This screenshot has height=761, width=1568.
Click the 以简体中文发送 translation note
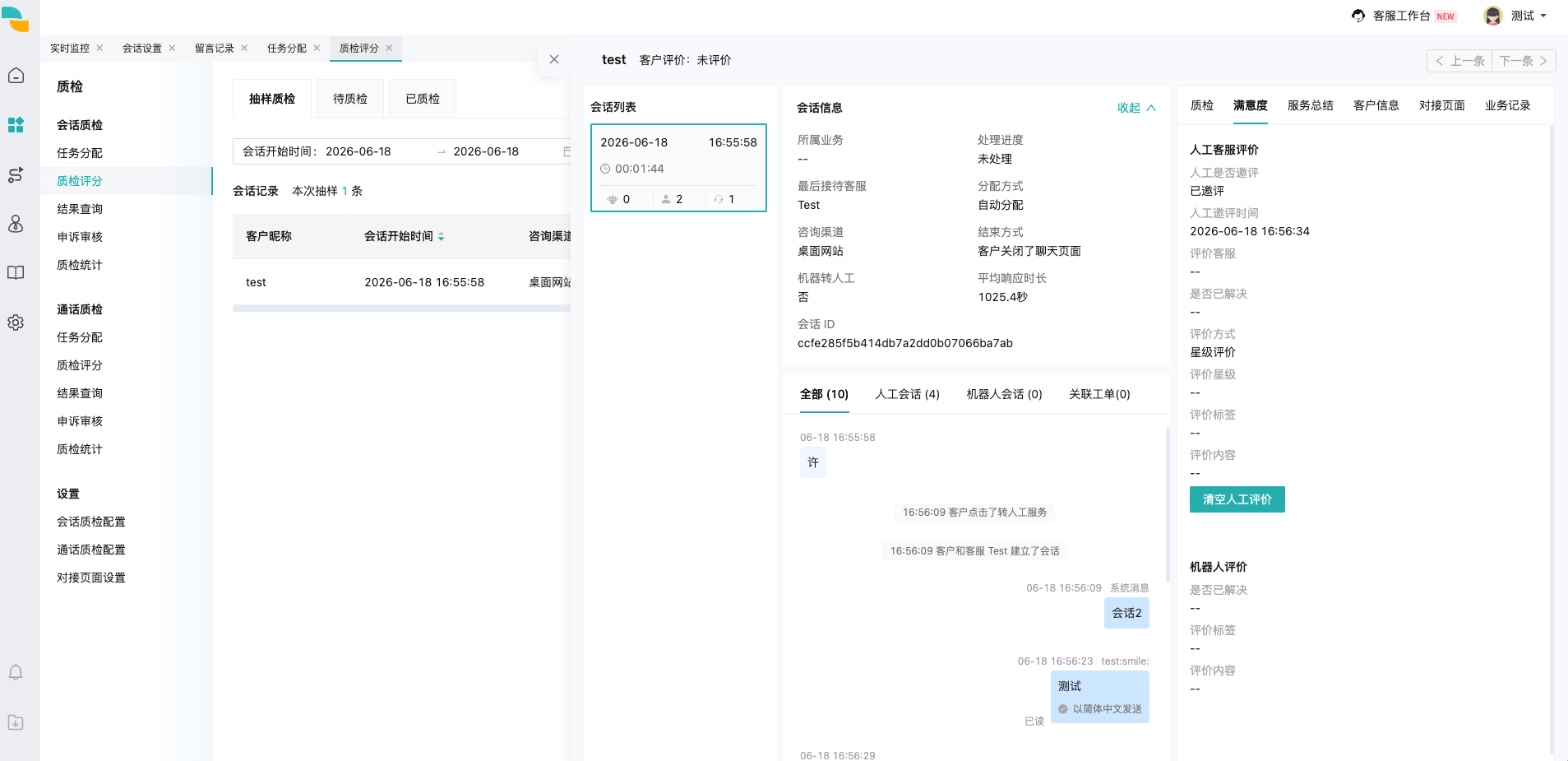tap(1107, 709)
